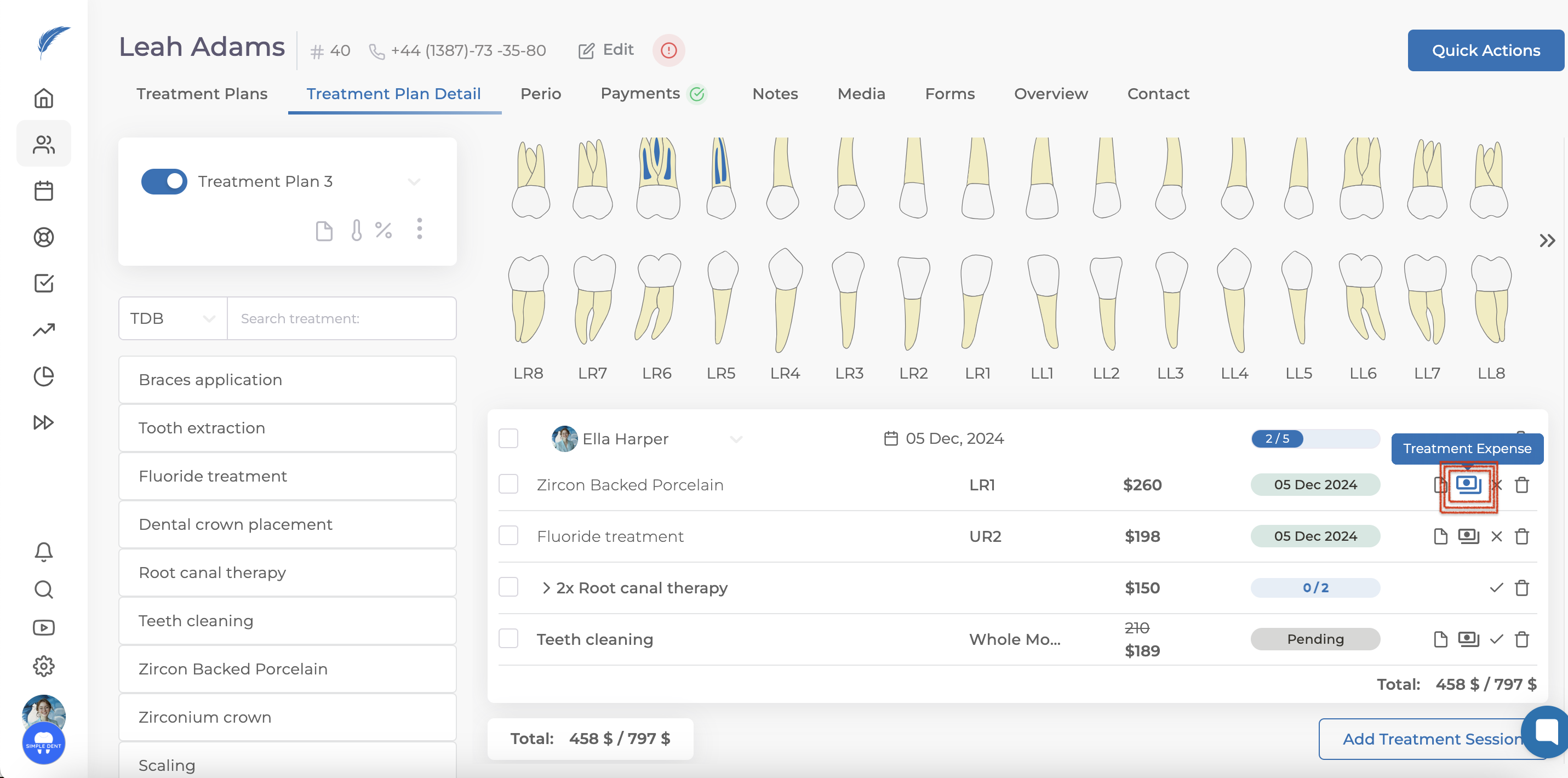This screenshot has width=1568, height=778.
Task: Click the Quick Actions button
Action: [x=1485, y=50]
